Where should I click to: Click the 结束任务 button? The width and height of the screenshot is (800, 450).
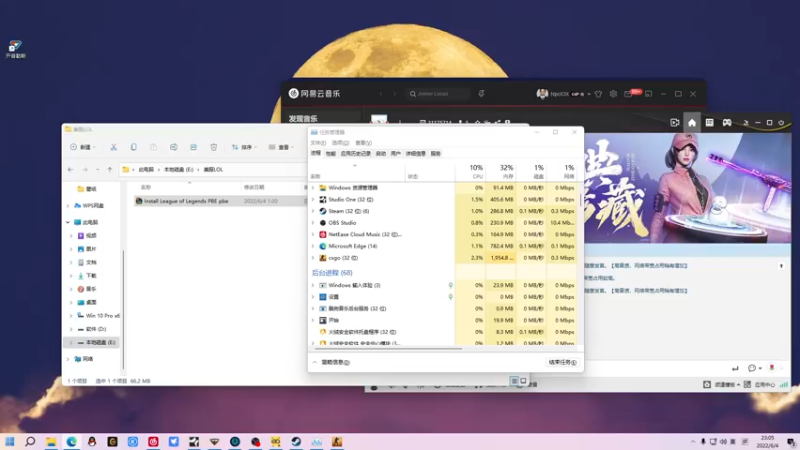[562, 362]
